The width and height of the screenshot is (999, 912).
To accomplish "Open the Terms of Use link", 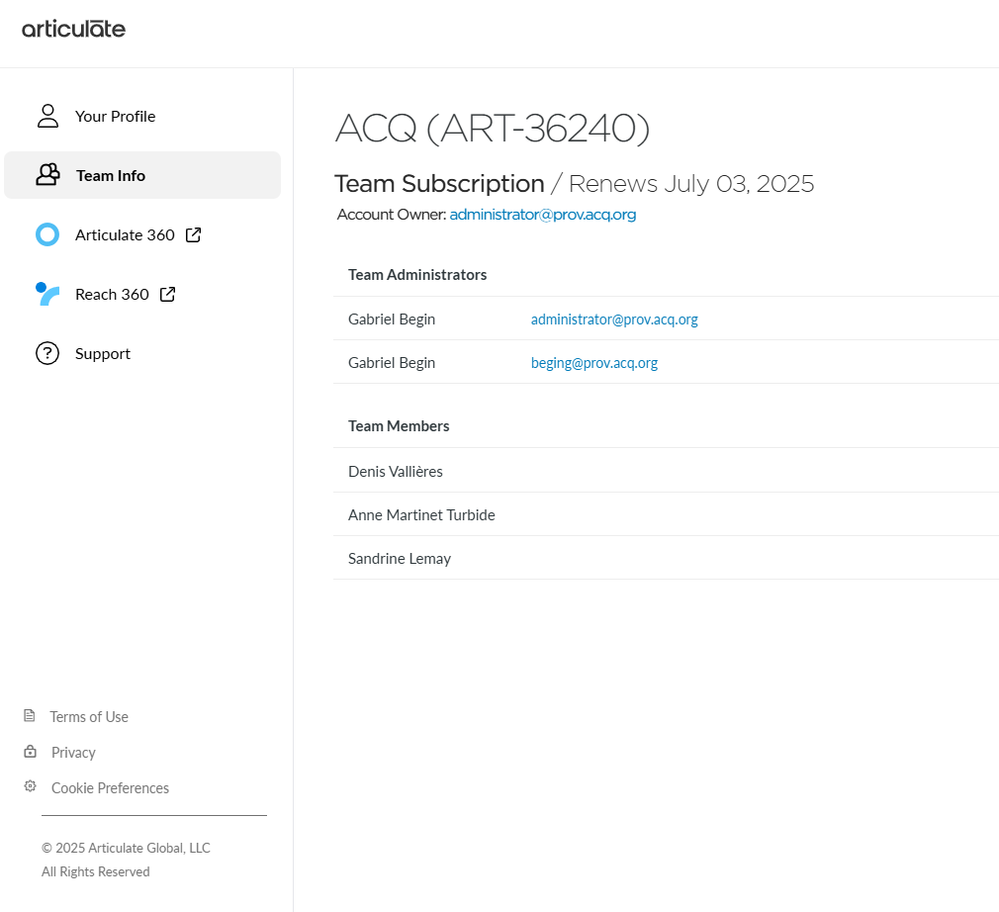I will pyautogui.click(x=89, y=717).
